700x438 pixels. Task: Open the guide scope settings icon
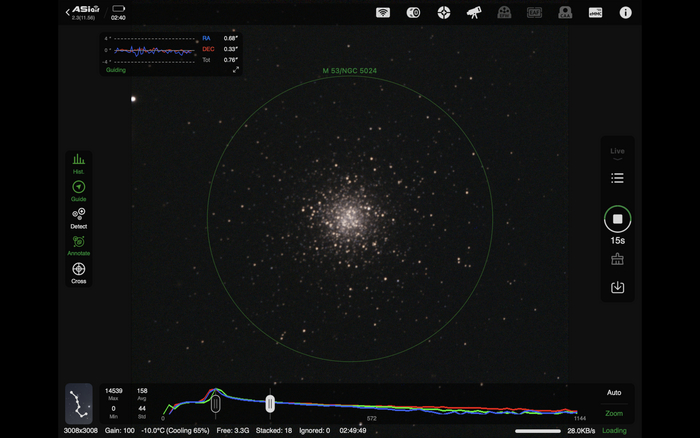pyautogui.click(x=444, y=13)
